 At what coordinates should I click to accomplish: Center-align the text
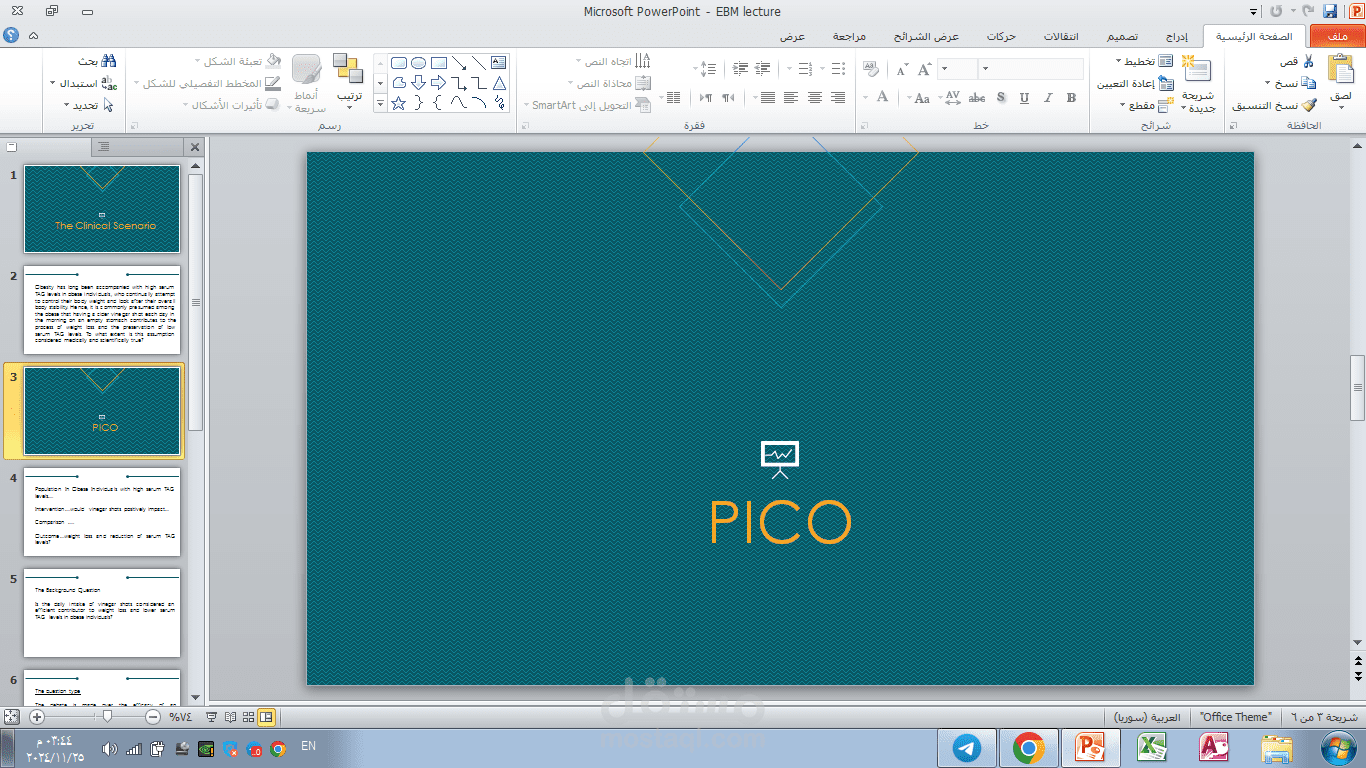point(815,98)
